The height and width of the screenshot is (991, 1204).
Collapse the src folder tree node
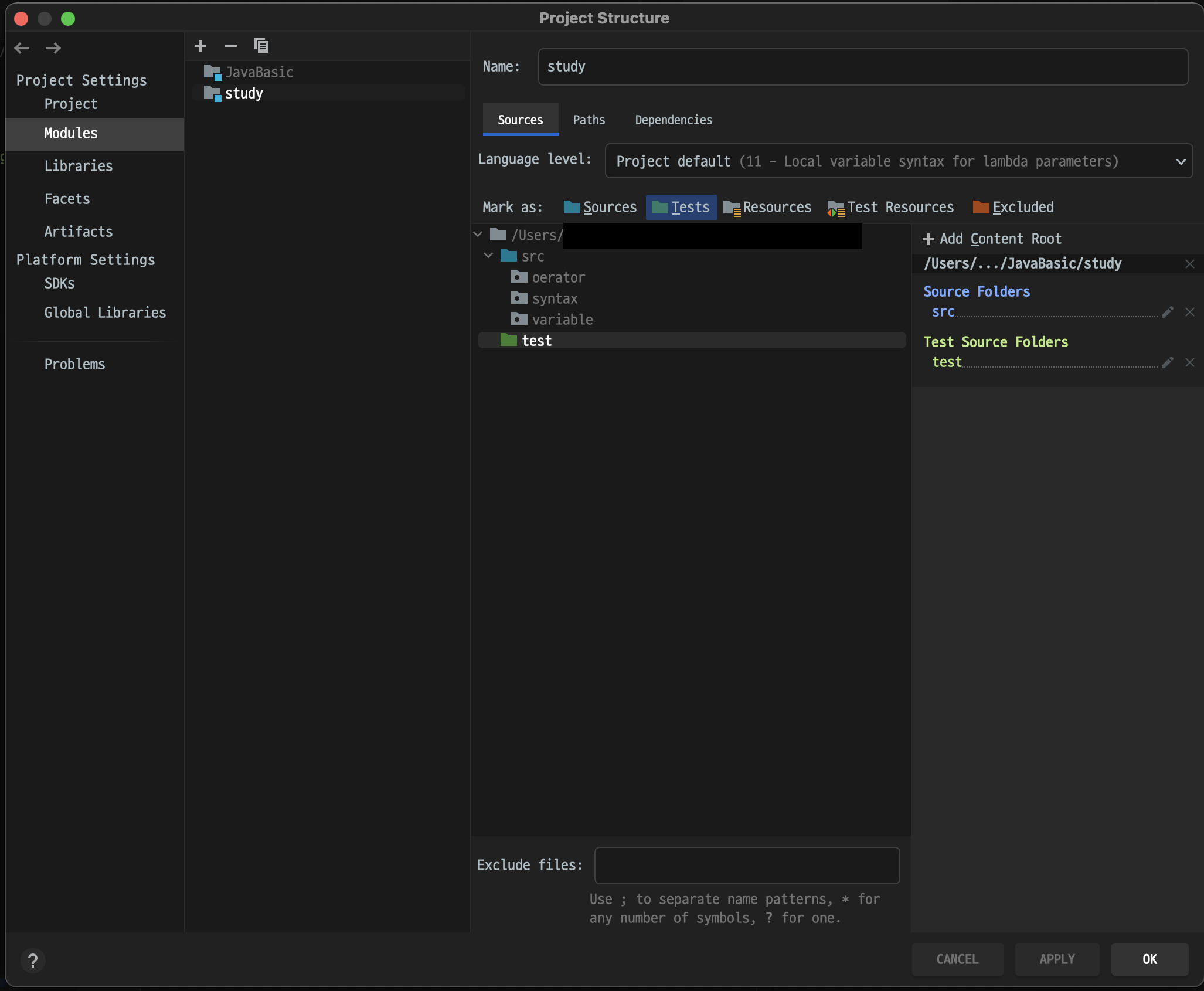(x=488, y=256)
